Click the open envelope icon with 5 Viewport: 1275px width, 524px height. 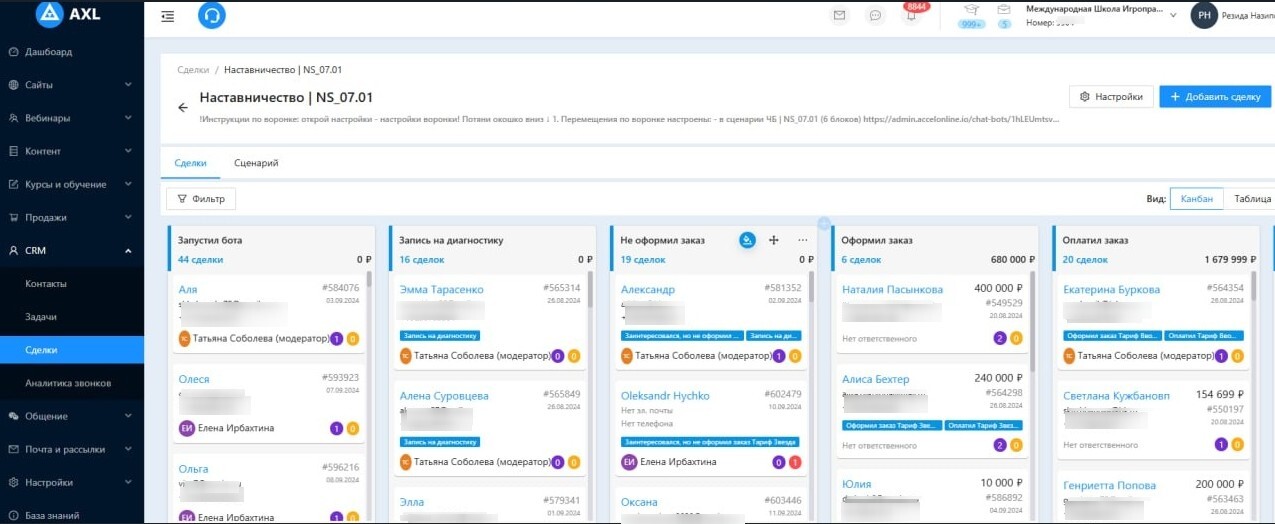tap(1003, 9)
